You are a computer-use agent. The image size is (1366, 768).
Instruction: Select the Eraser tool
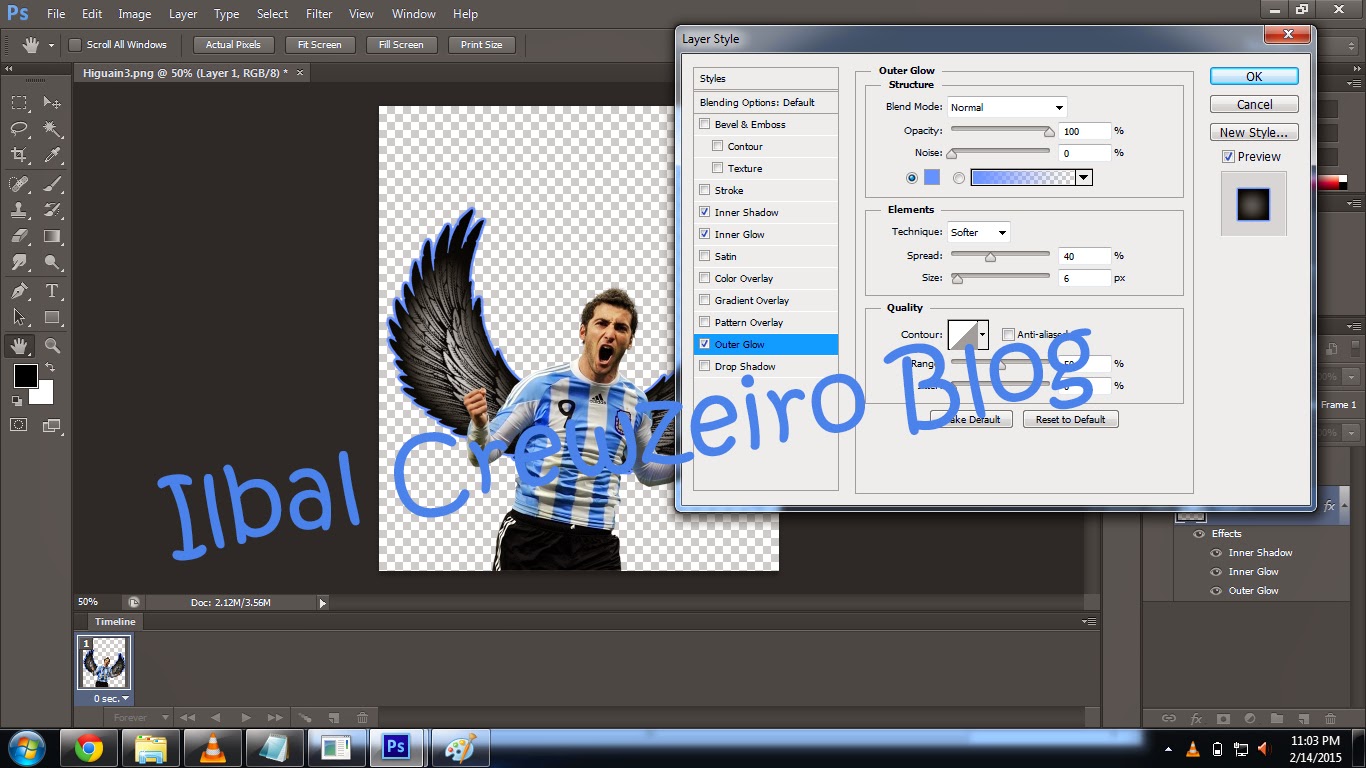pos(19,236)
